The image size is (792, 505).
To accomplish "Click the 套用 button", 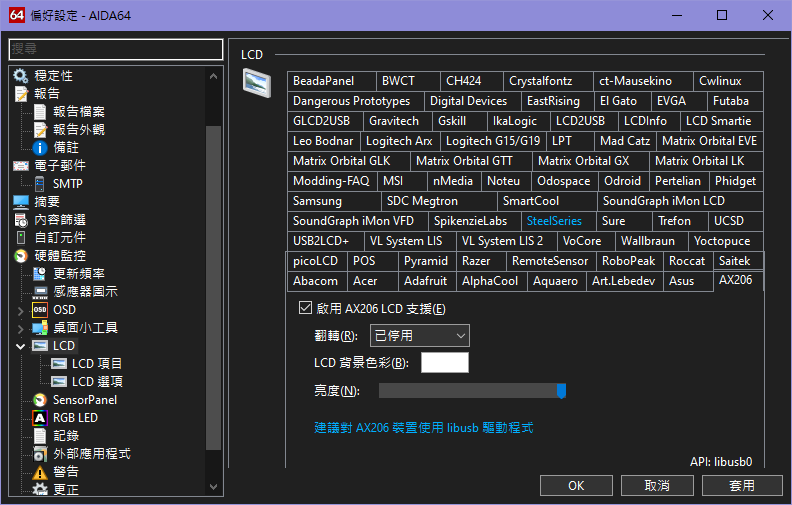I will coord(742,486).
